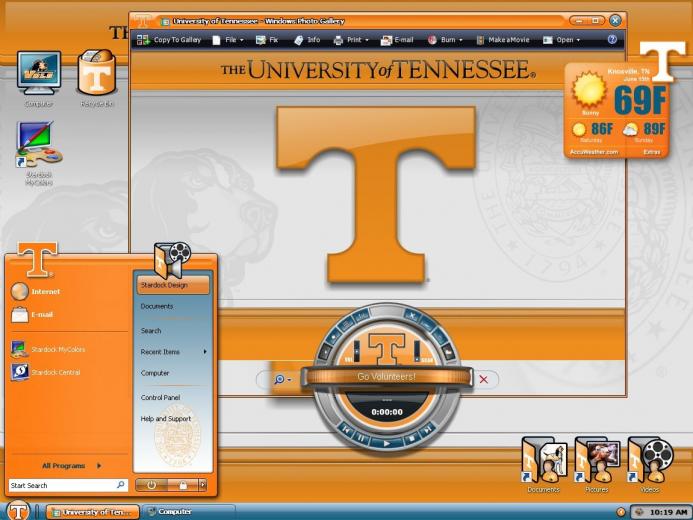
Task: Click the film reel user picture on Start menu
Action: tap(171, 259)
